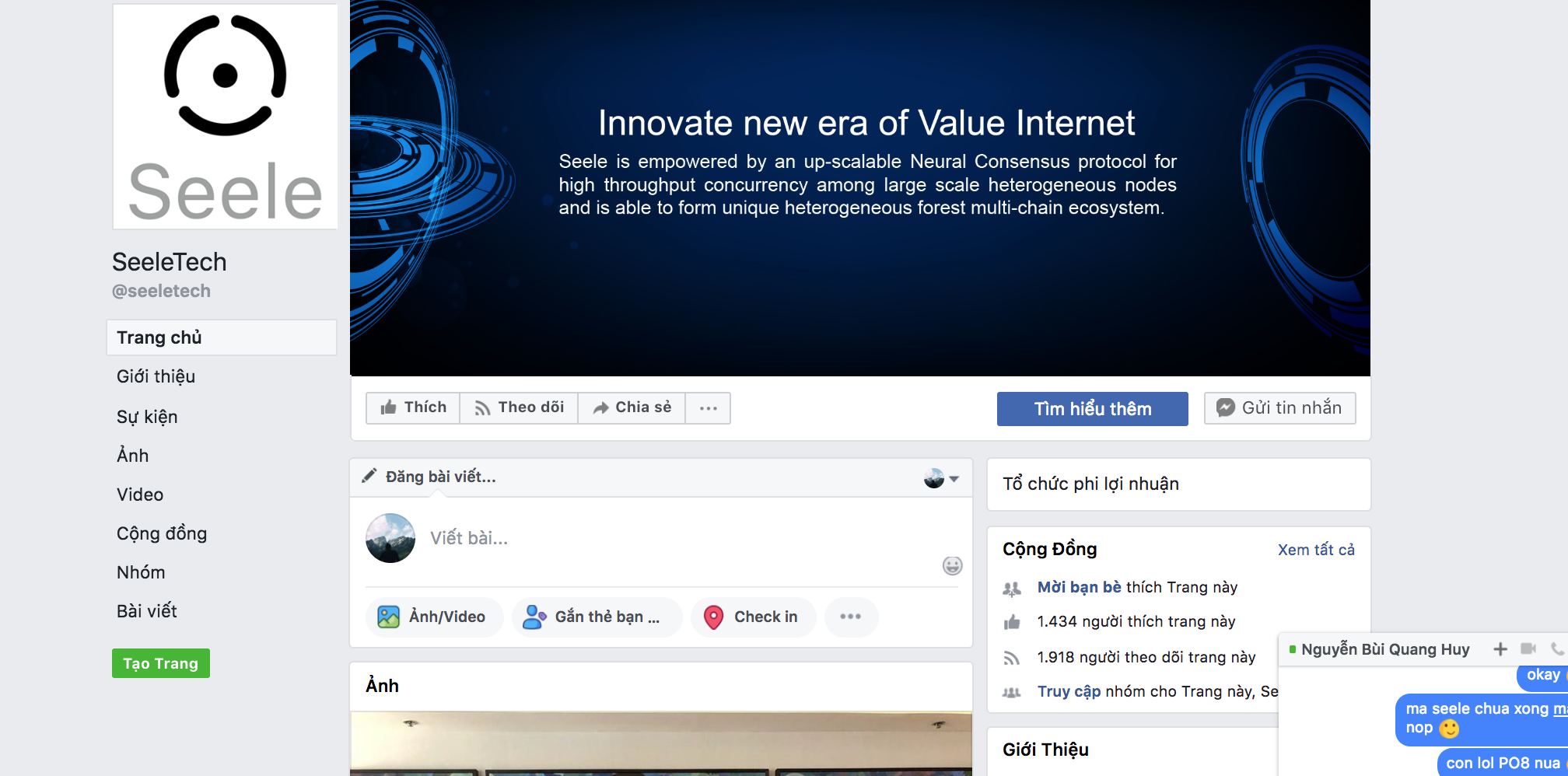Image resolution: width=1568 pixels, height=776 pixels.
Task: Expand the three-dot menu next to Chia sẻ
Action: point(708,407)
